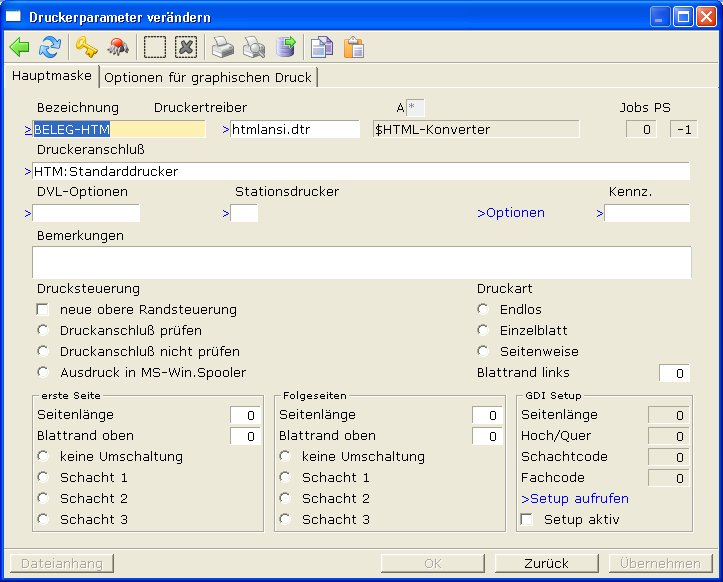Open the >Setup aufrufen link
The width and height of the screenshot is (723, 582).
574,499
